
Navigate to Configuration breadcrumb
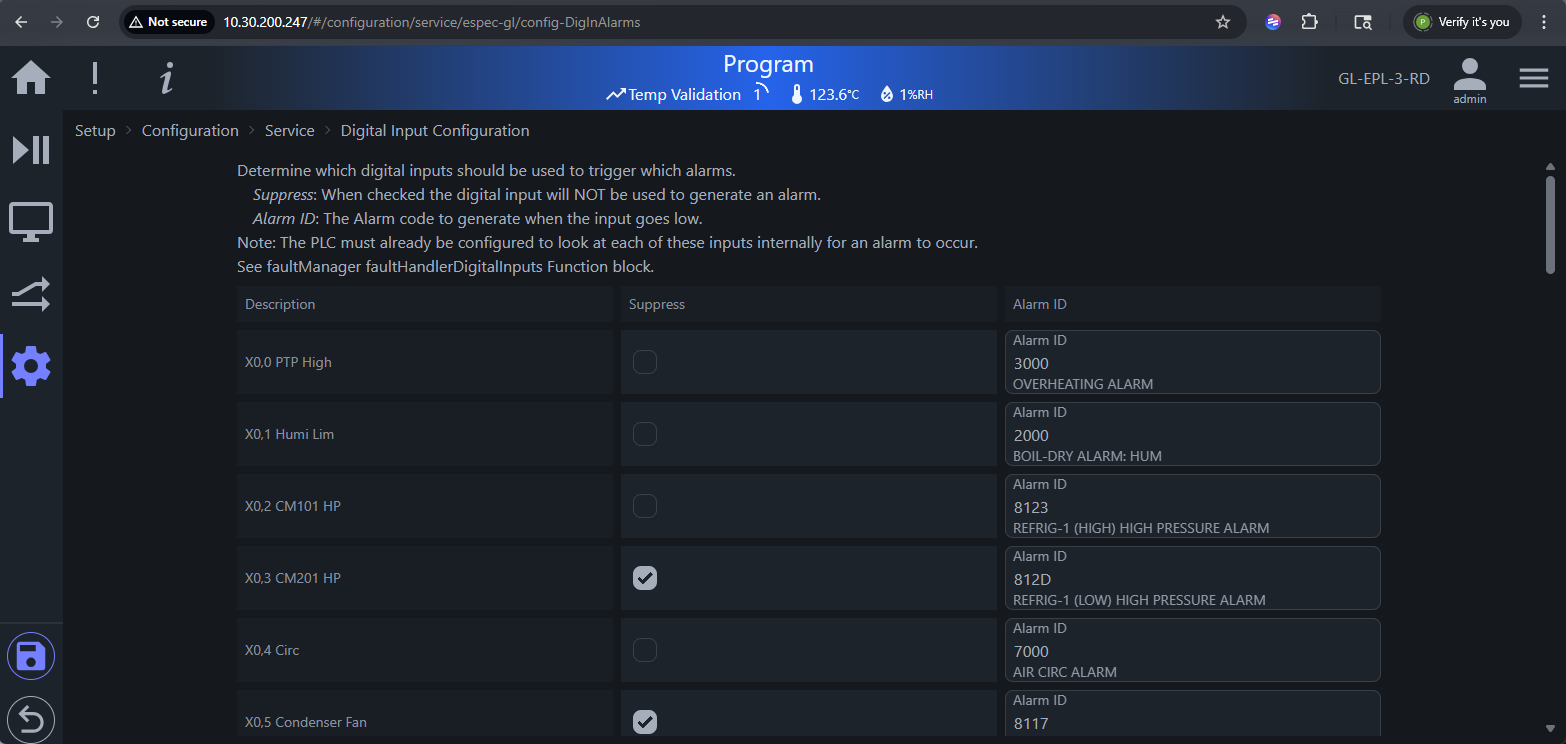pos(190,131)
